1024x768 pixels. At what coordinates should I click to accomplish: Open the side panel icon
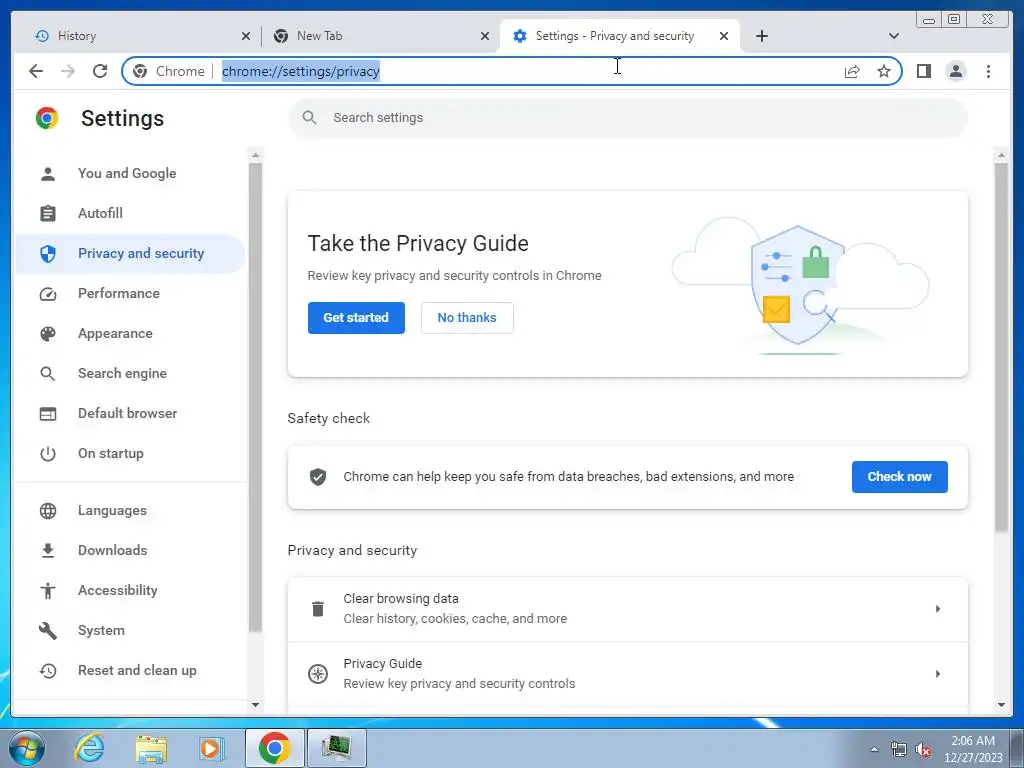coord(923,71)
